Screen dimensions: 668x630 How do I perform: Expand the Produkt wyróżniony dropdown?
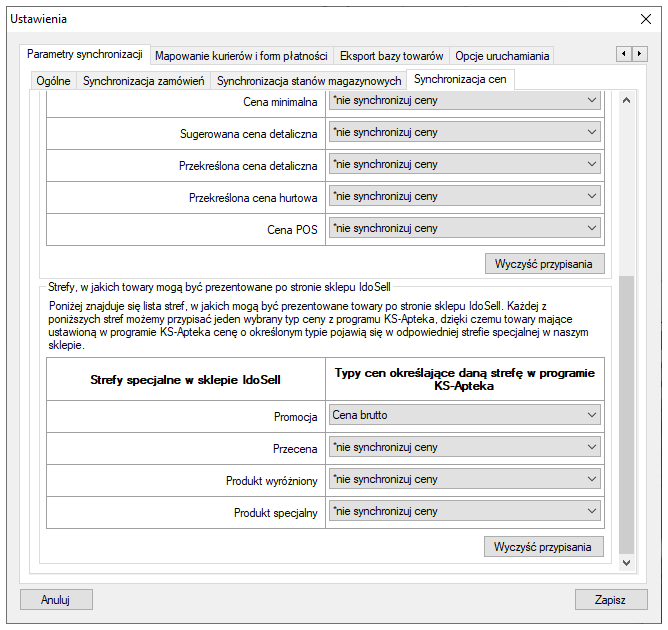click(465, 480)
